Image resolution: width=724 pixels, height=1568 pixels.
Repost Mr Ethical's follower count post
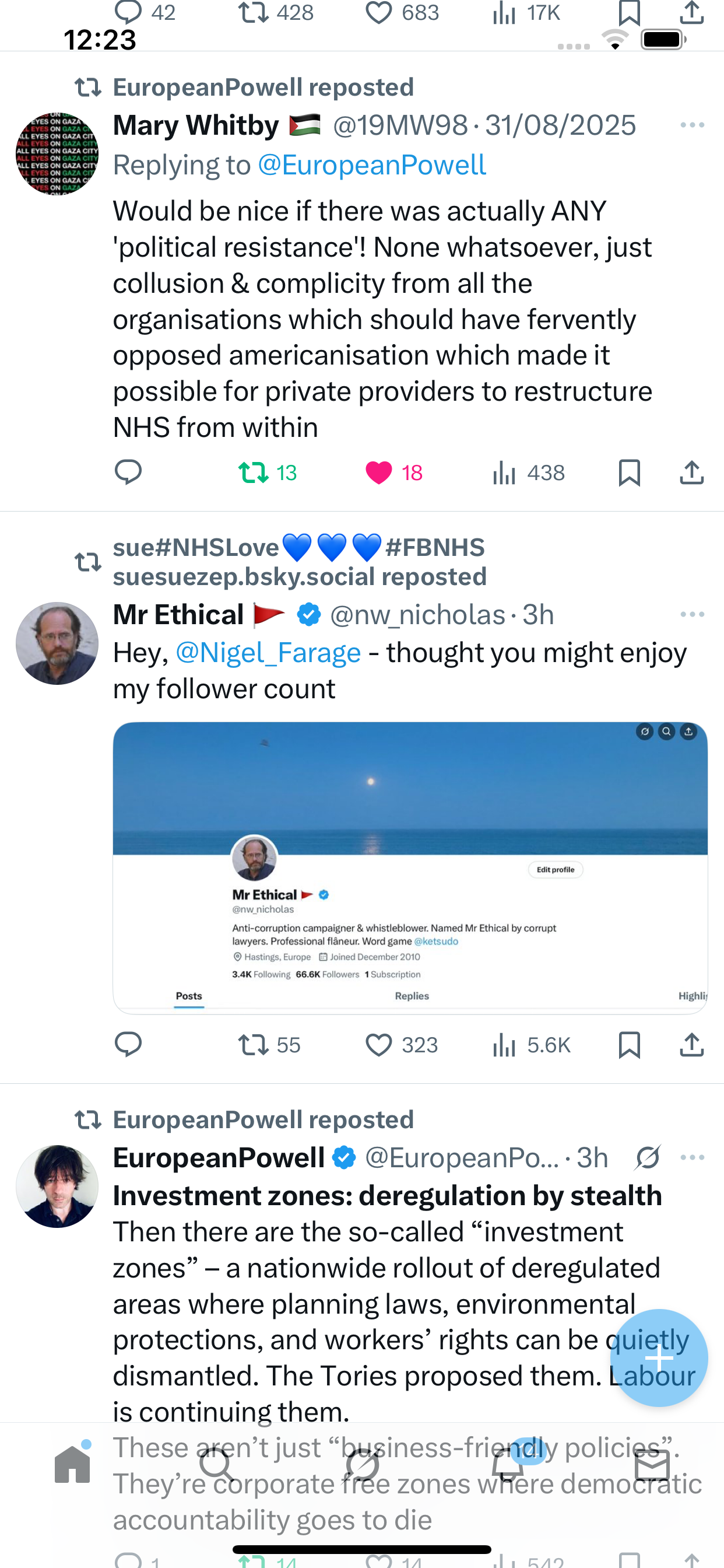(254, 1045)
